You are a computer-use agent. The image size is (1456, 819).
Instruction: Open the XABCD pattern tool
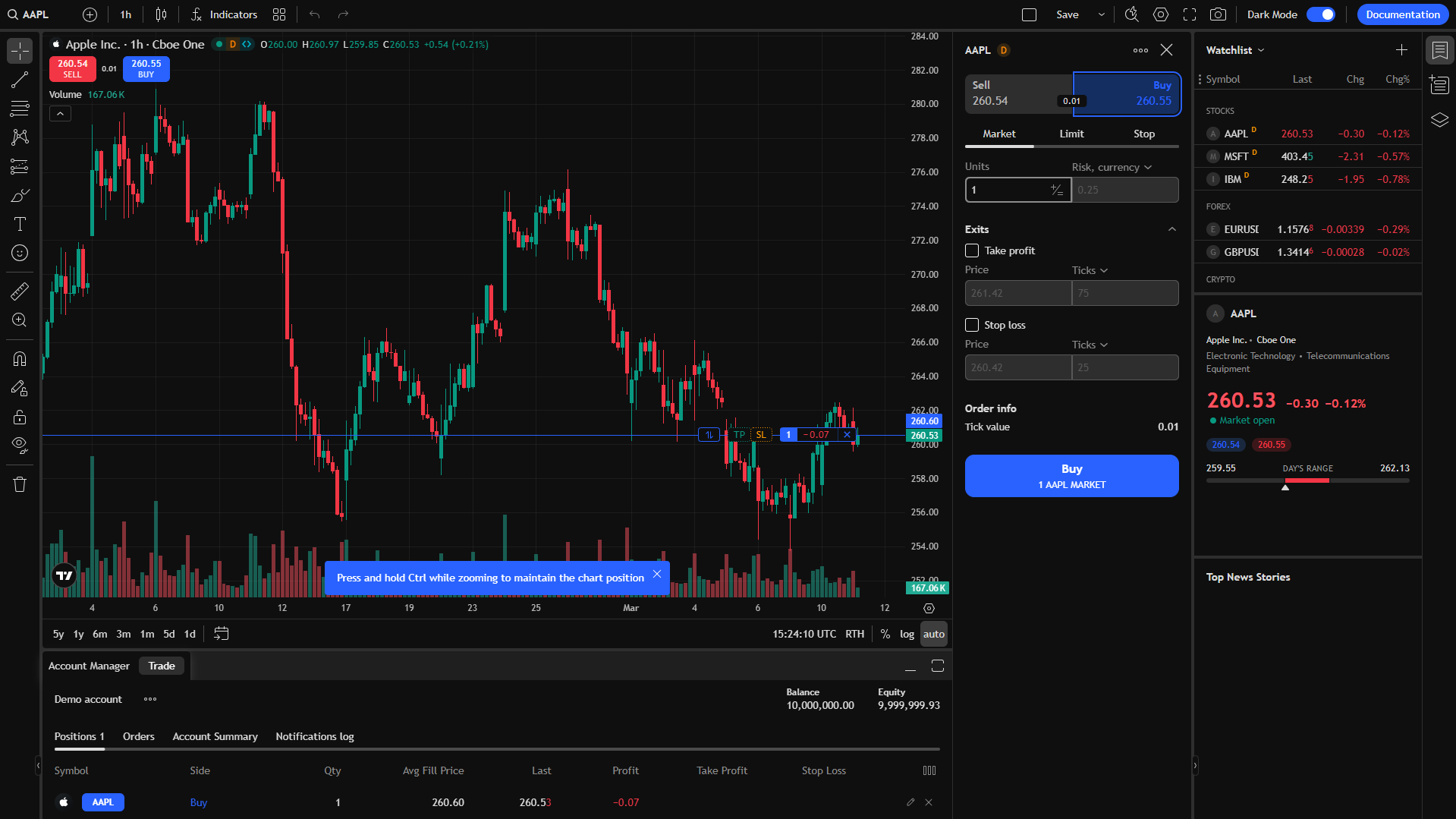(19, 137)
